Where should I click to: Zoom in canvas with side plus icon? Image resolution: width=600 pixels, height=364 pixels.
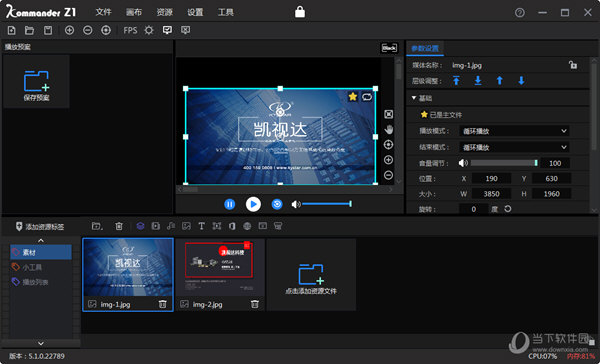coord(388,160)
